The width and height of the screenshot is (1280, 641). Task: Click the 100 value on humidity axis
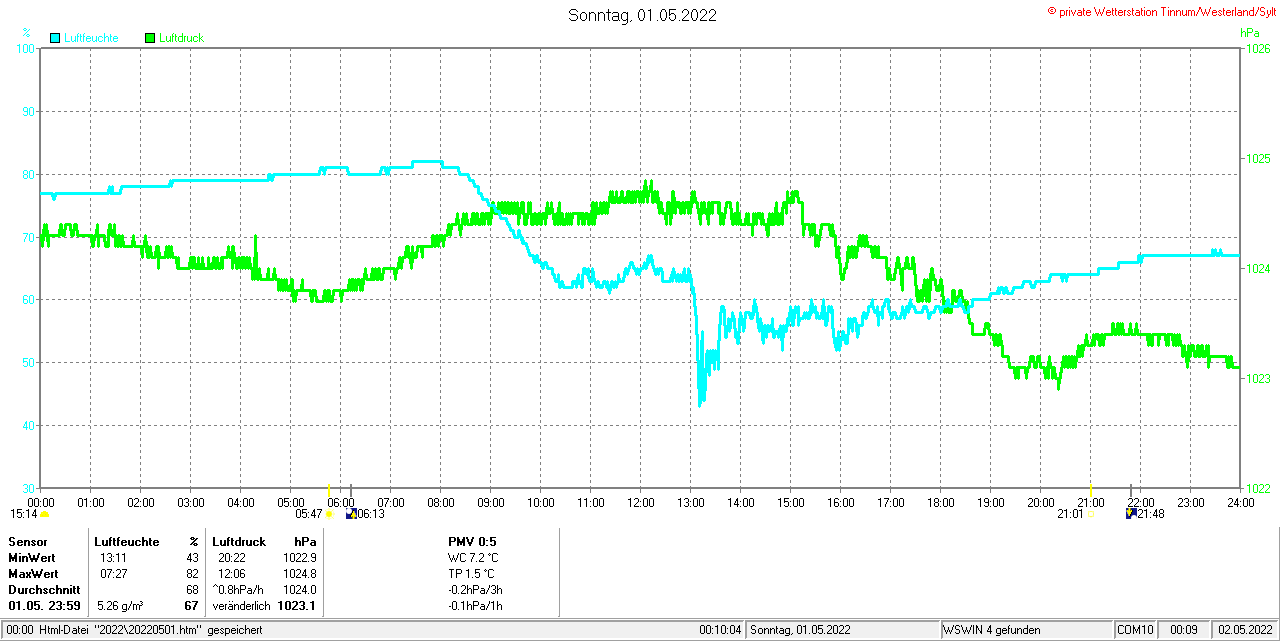click(x=27, y=48)
